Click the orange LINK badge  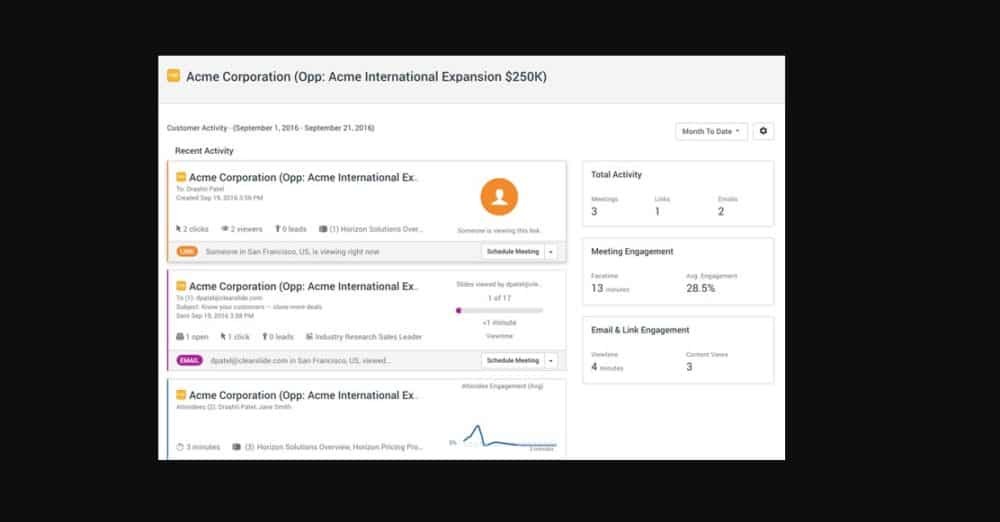click(x=187, y=252)
